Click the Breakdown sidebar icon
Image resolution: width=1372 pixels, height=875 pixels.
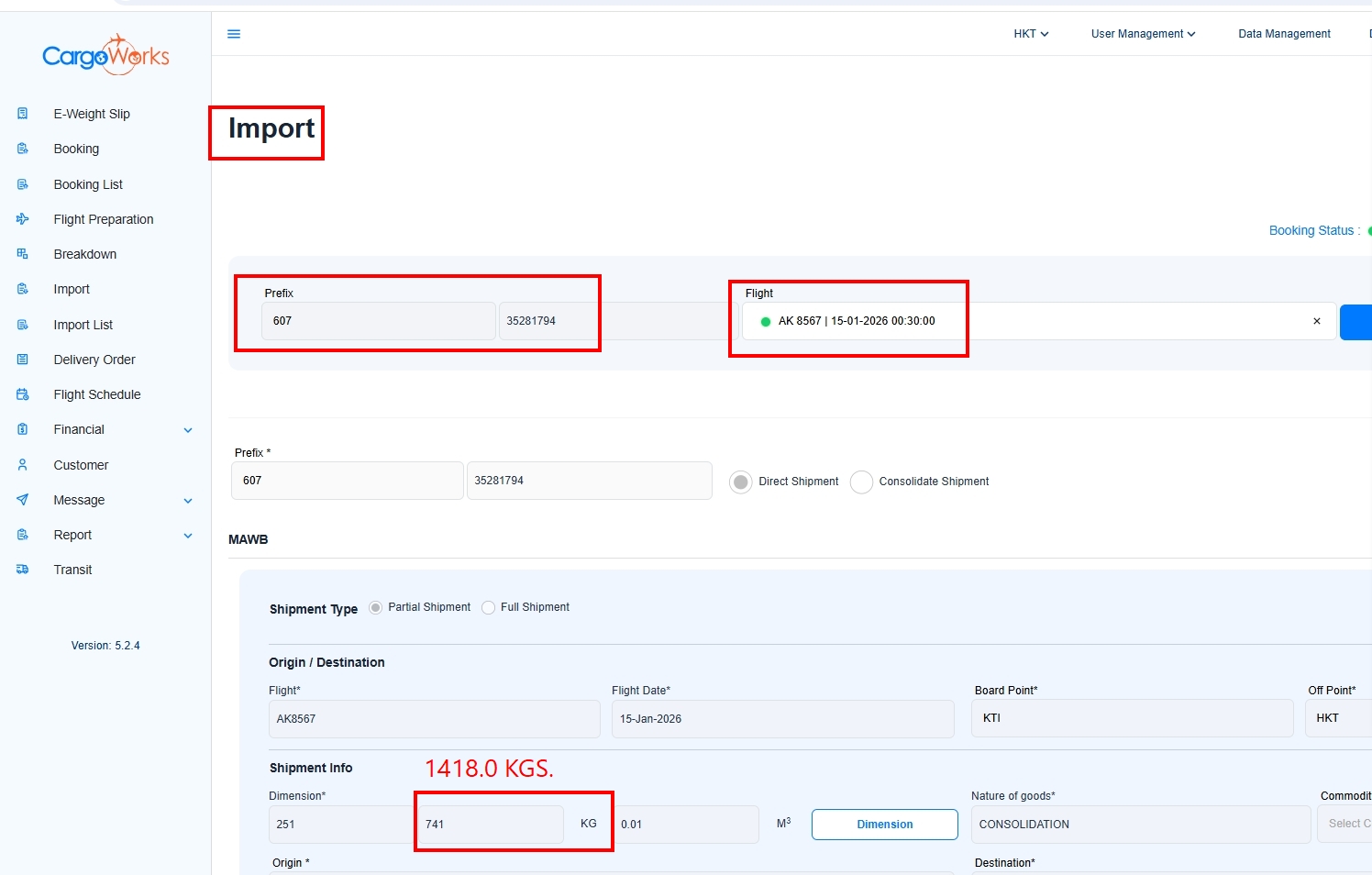coord(23,254)
